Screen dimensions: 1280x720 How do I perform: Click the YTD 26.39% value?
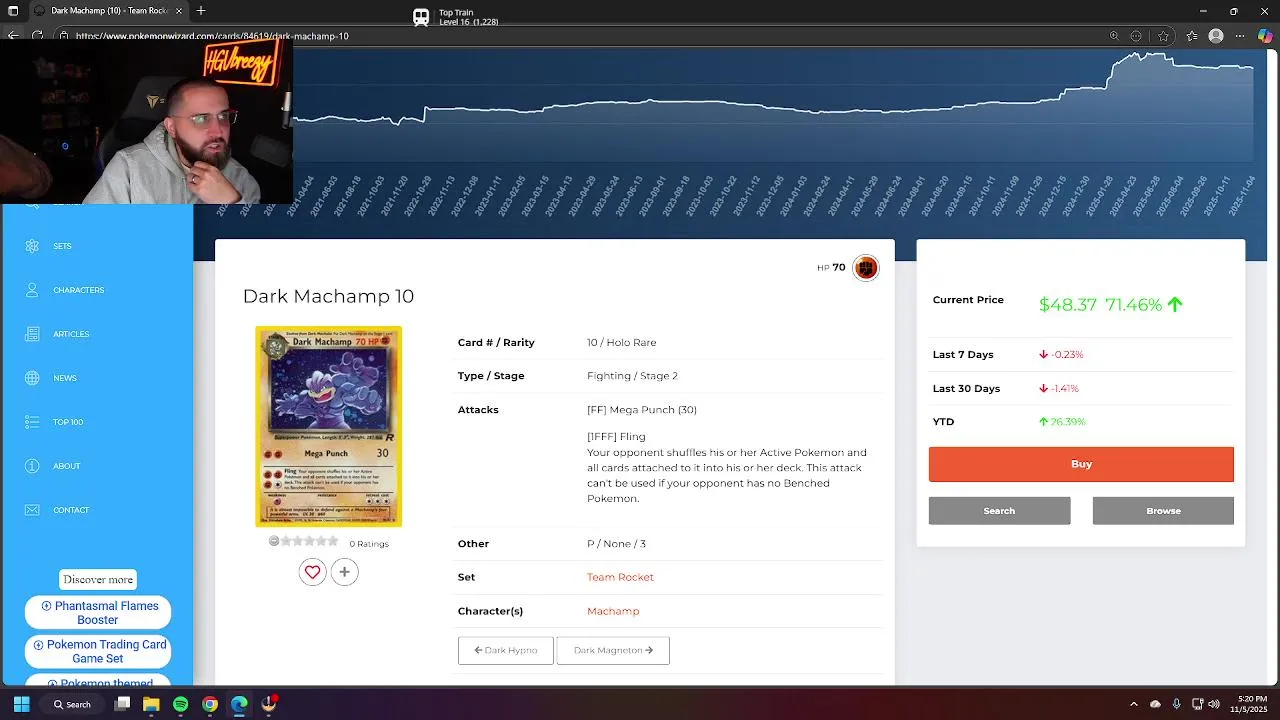pos(1068,422)
